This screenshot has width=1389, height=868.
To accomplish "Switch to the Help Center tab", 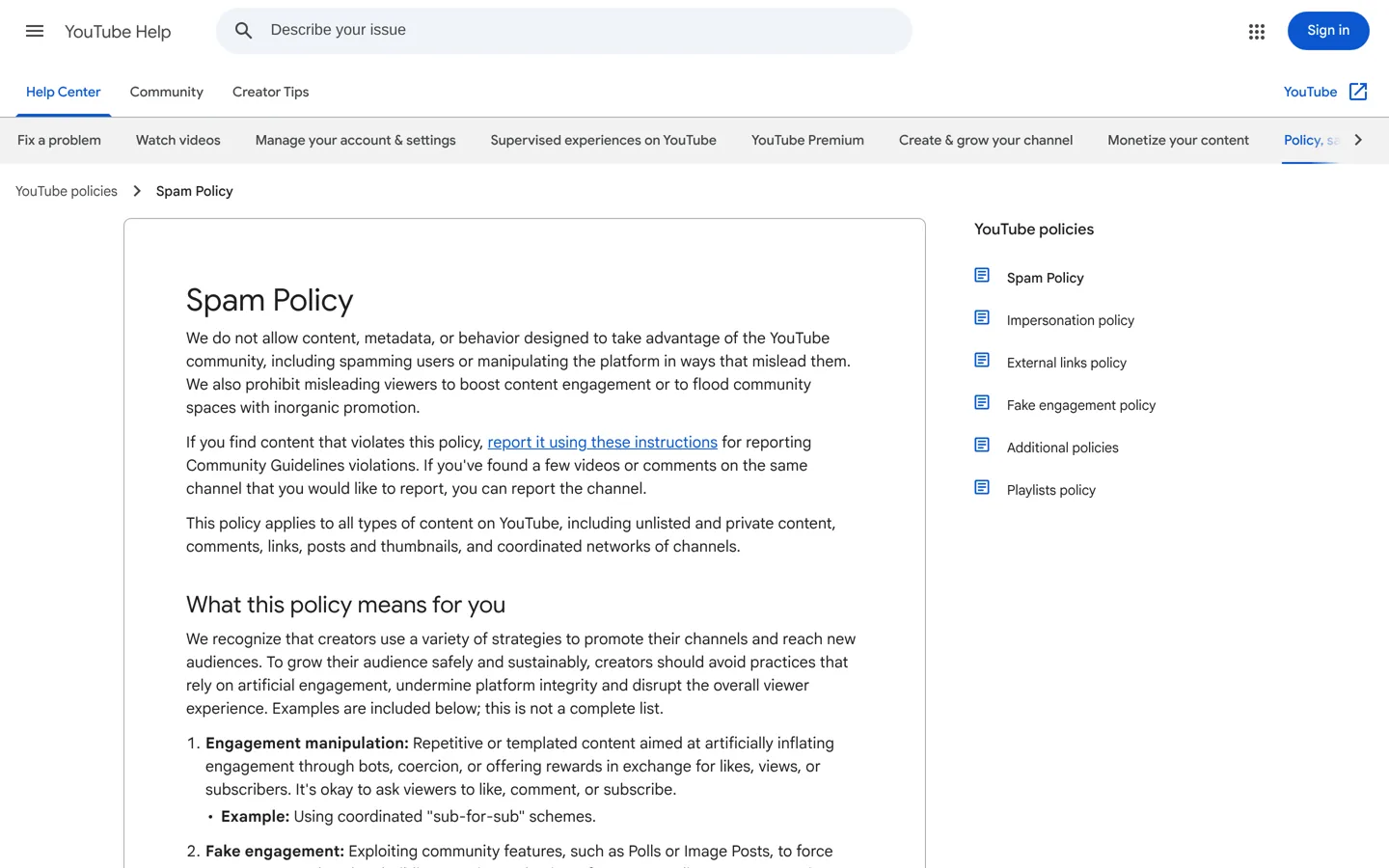I will 63,92.
